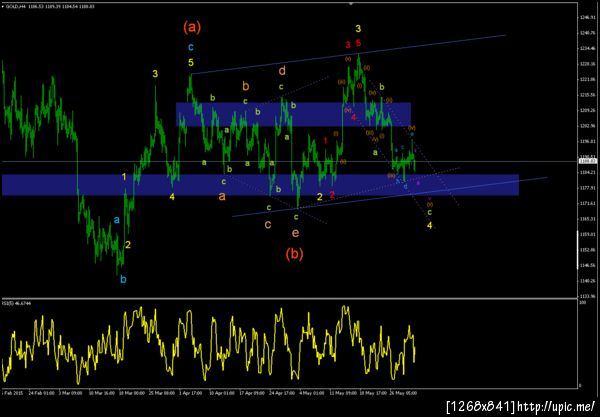Screen dimensions: 600x417
Task: Click the red 3 wave label
Action: click(x=348, y=45)
